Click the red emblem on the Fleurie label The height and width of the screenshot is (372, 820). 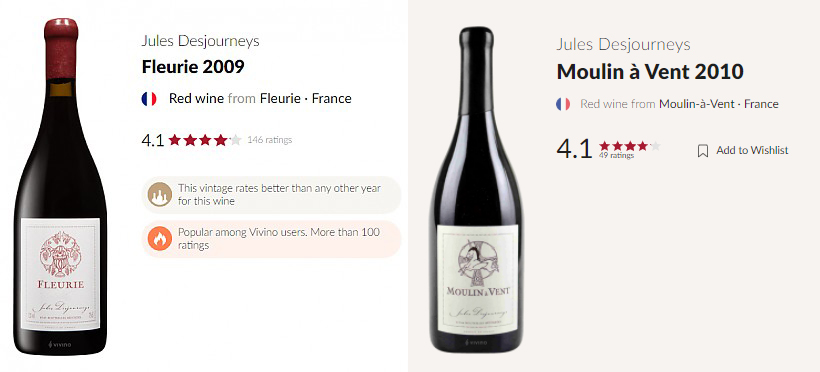coord(60,255)
